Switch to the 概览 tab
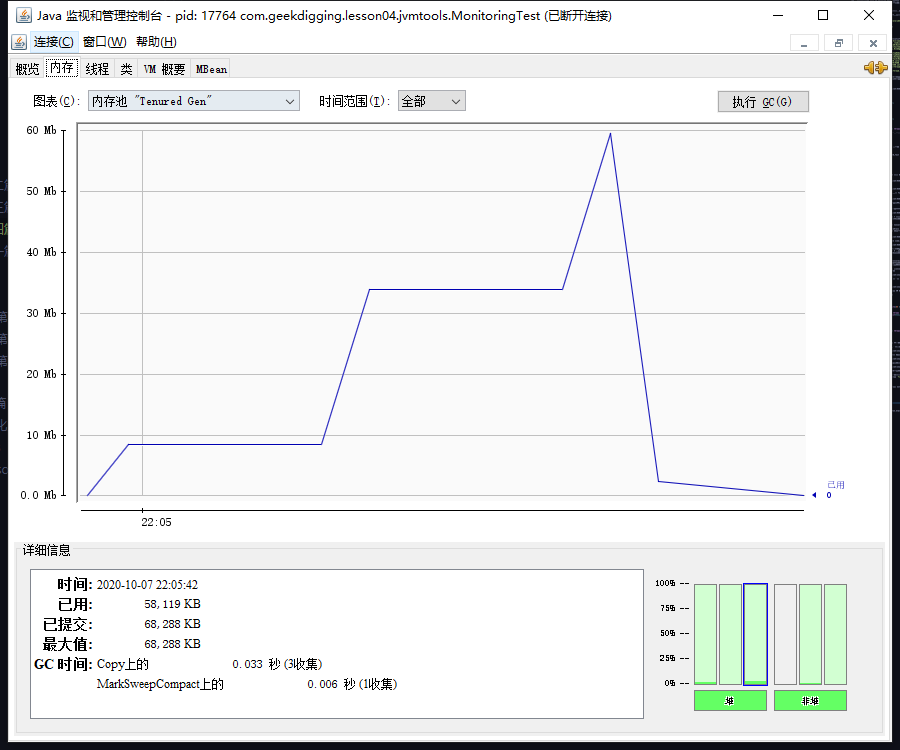 (27, 69)
